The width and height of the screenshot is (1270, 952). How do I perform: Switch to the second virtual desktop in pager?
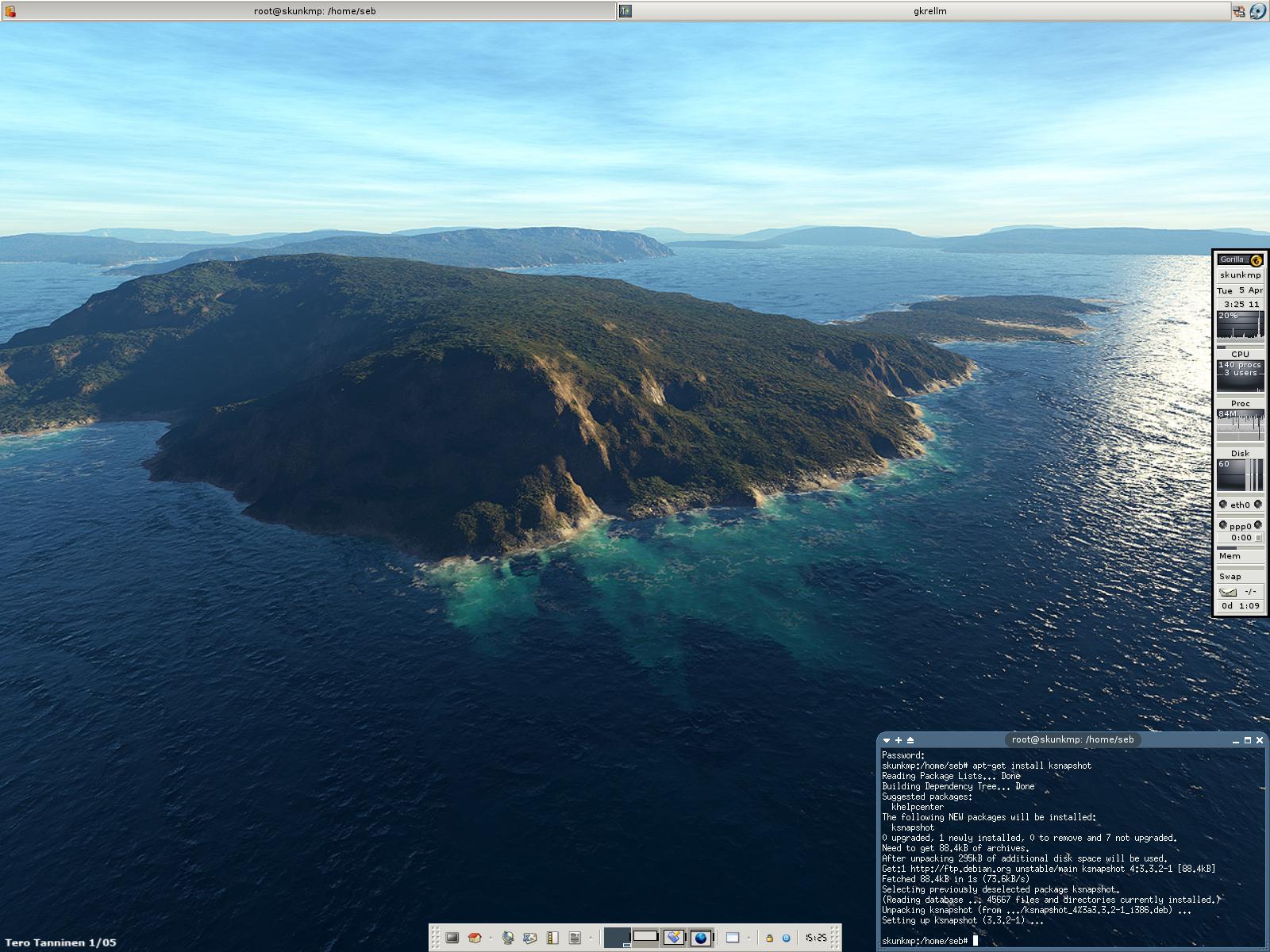(645, 937)
